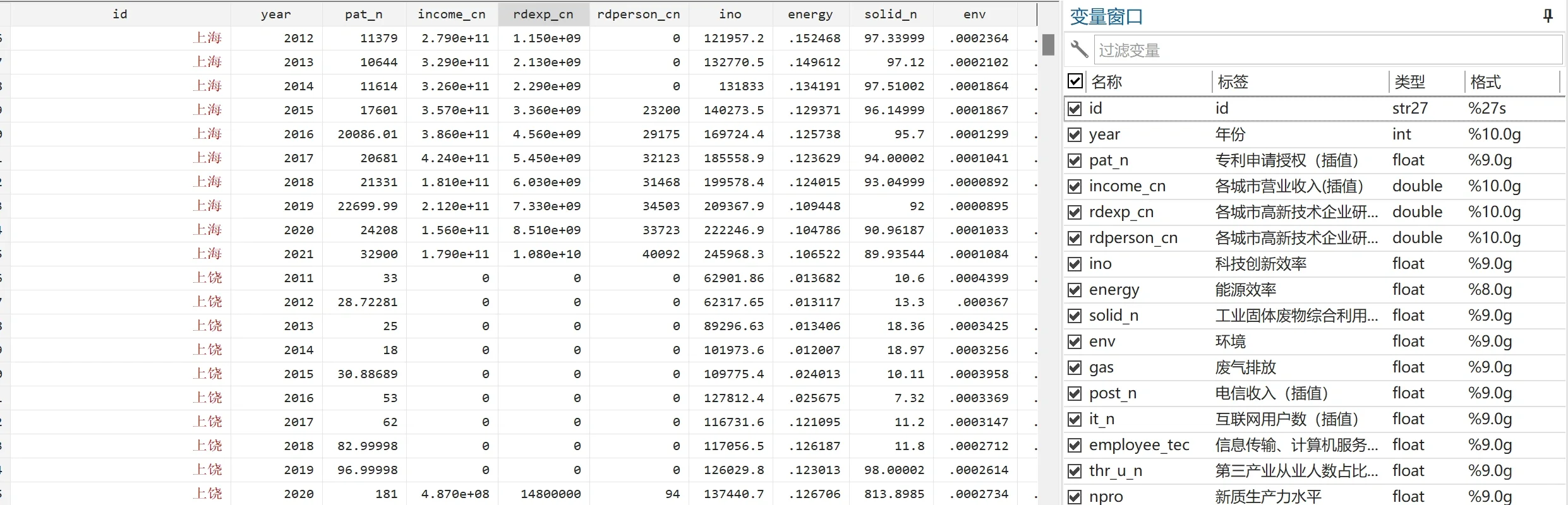Toggle the ino variable checkbox

click(1075, 264)
